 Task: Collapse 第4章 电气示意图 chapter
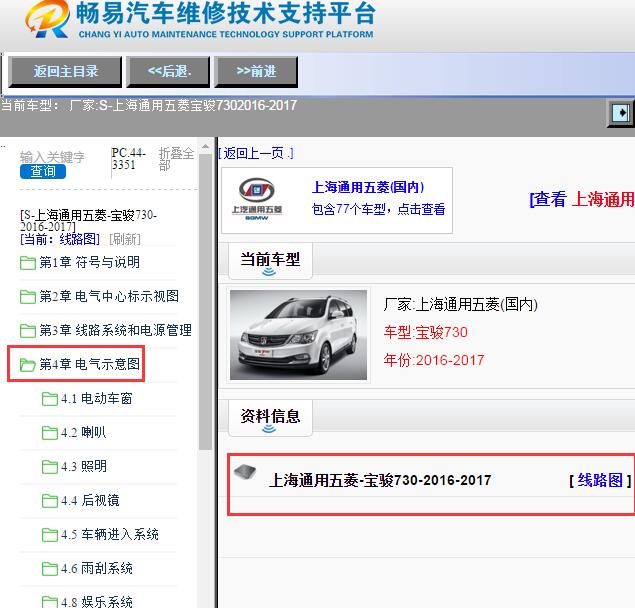[89, 365]
